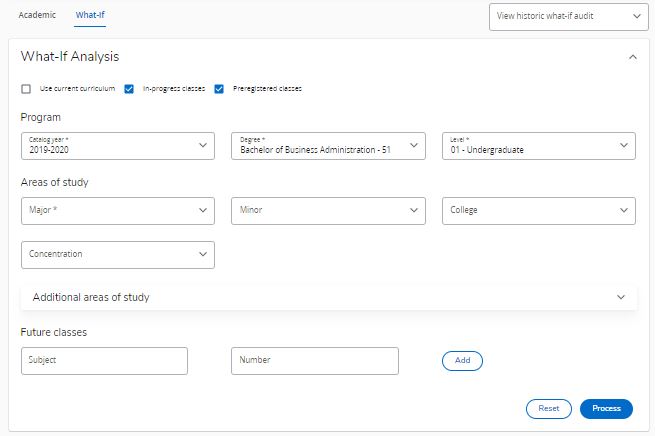655x436 pixels.
Task: Enable the Use current curriculum checkbox
Action: click(26, 88)
